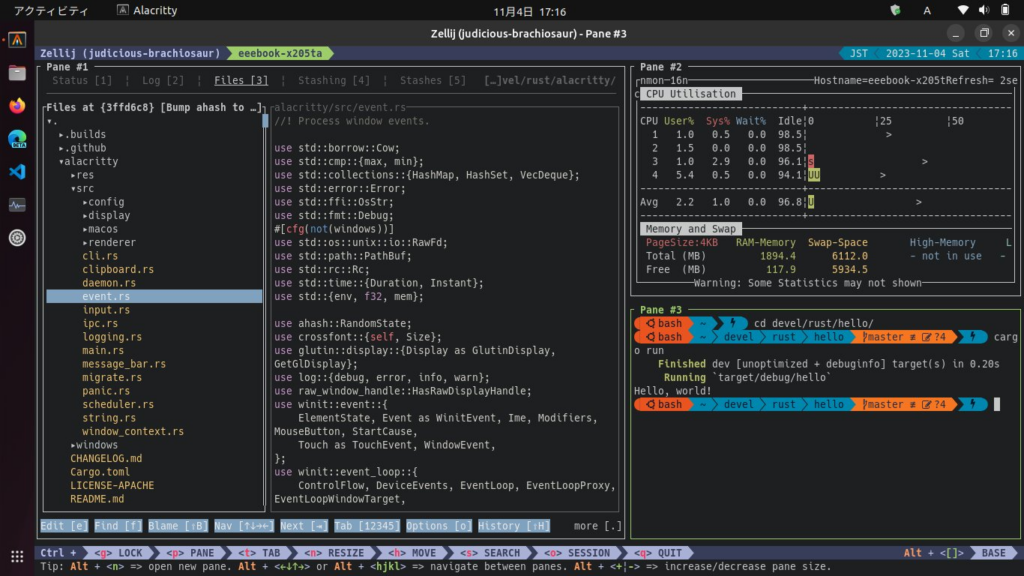Focus the Pane #3 terminal cursor
1024x576 pixels.
pyautogui.click(x=997, y=405)
